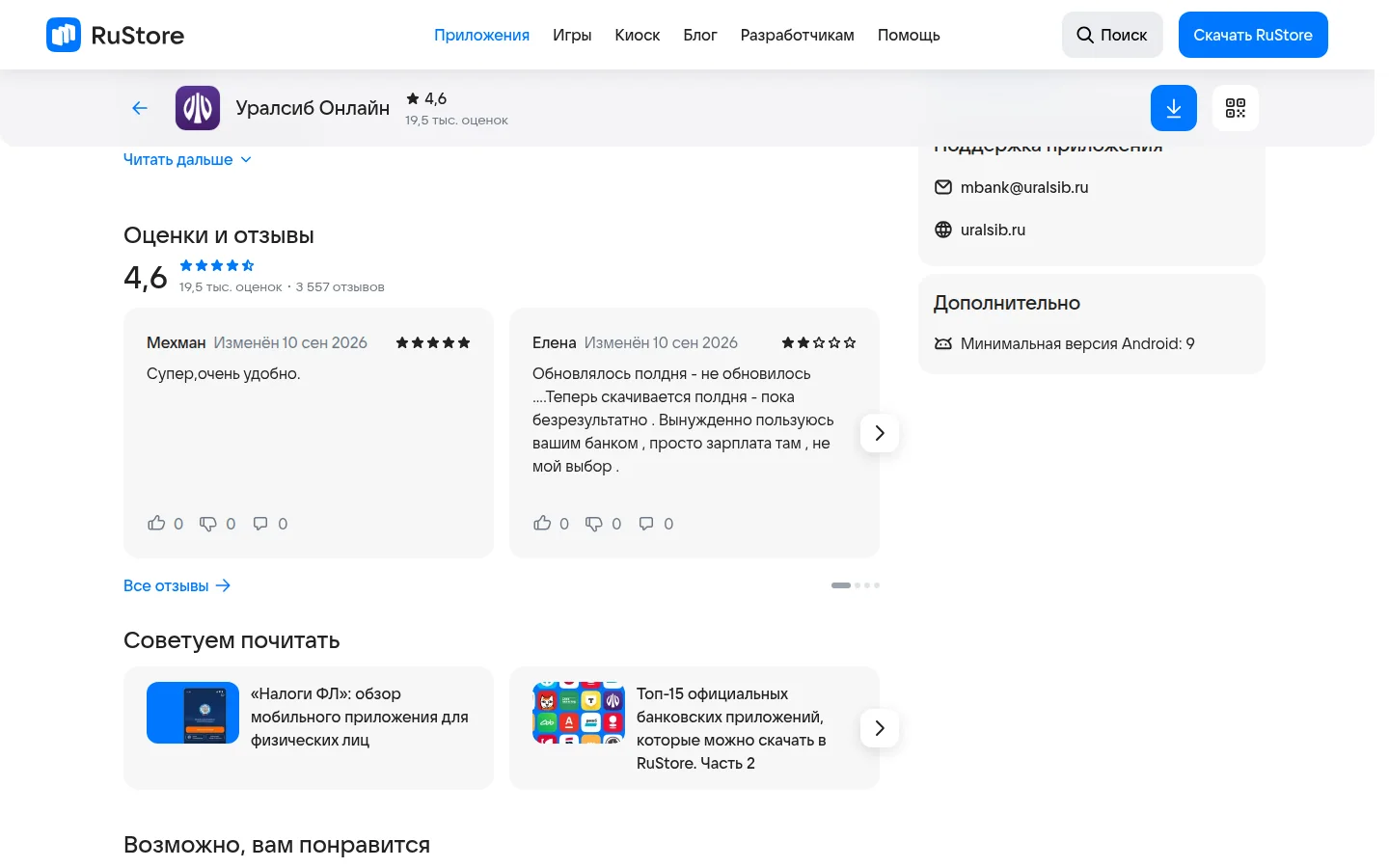Open the Помощь page
This screenshot has height=868, width=1389.
909,35
